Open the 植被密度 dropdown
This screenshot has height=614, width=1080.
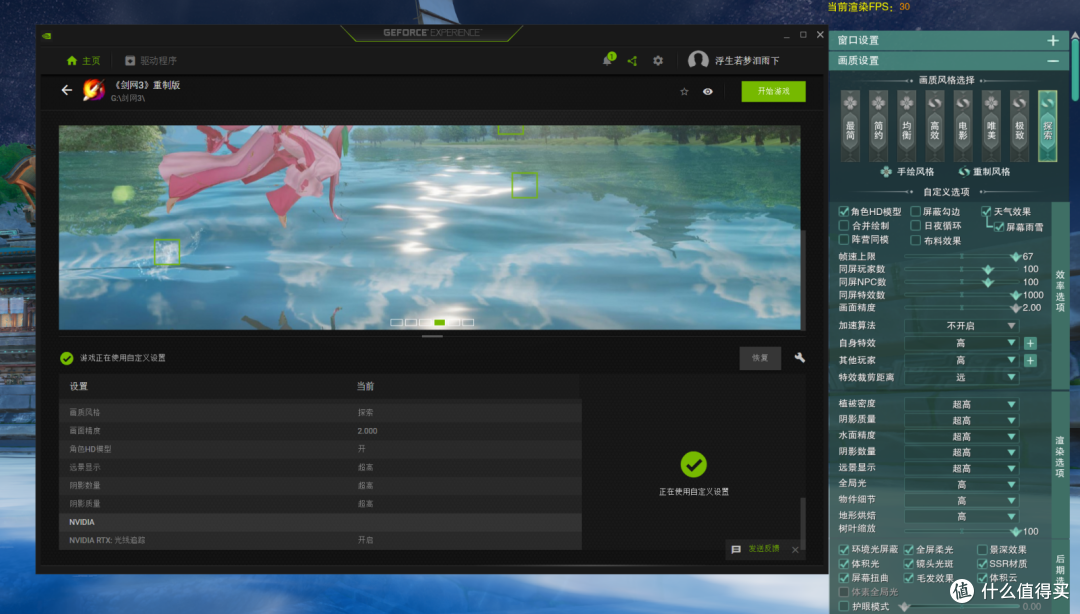(x=962, y=405)
